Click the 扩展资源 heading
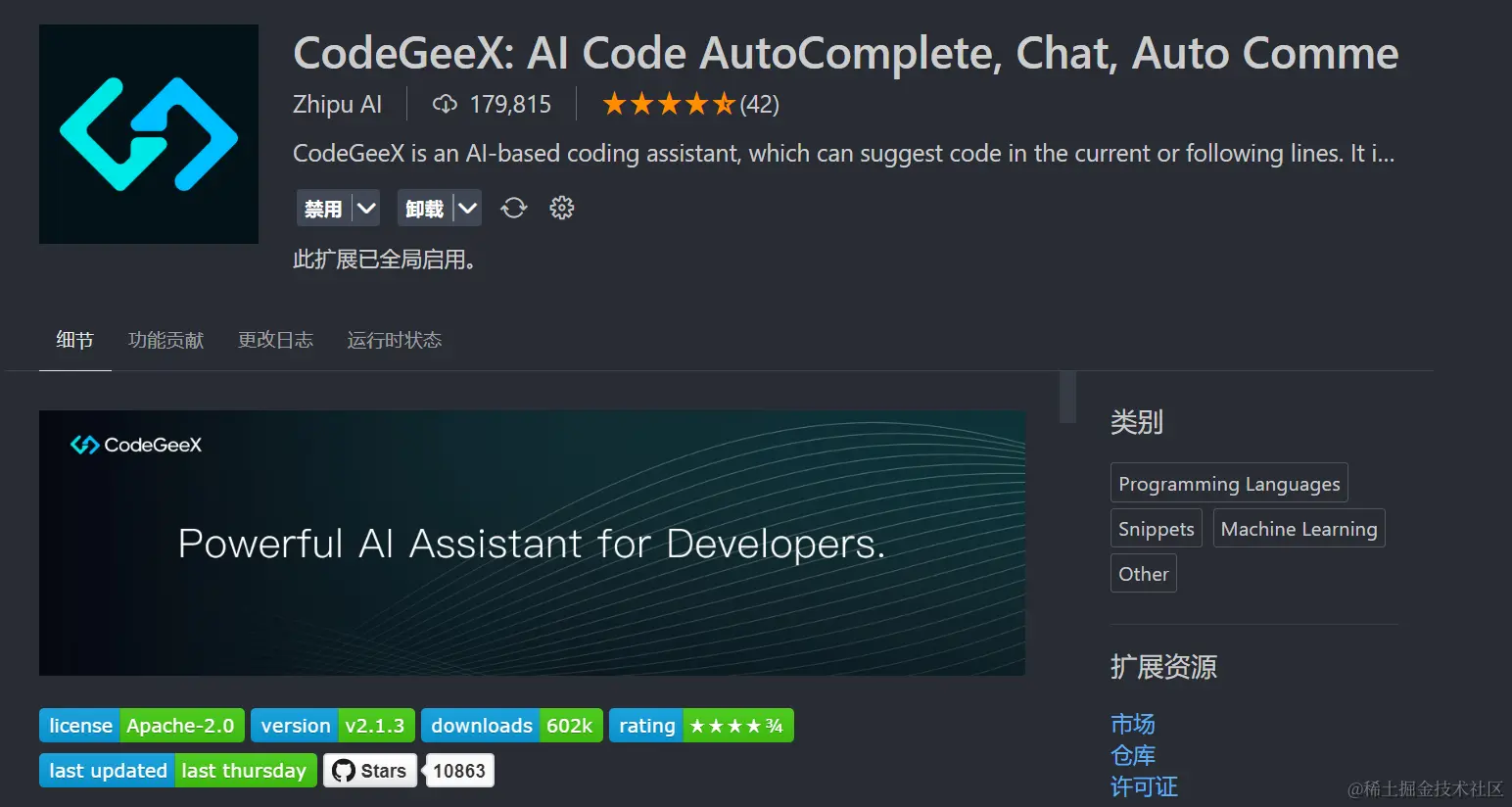 (x=1163, y=667)
